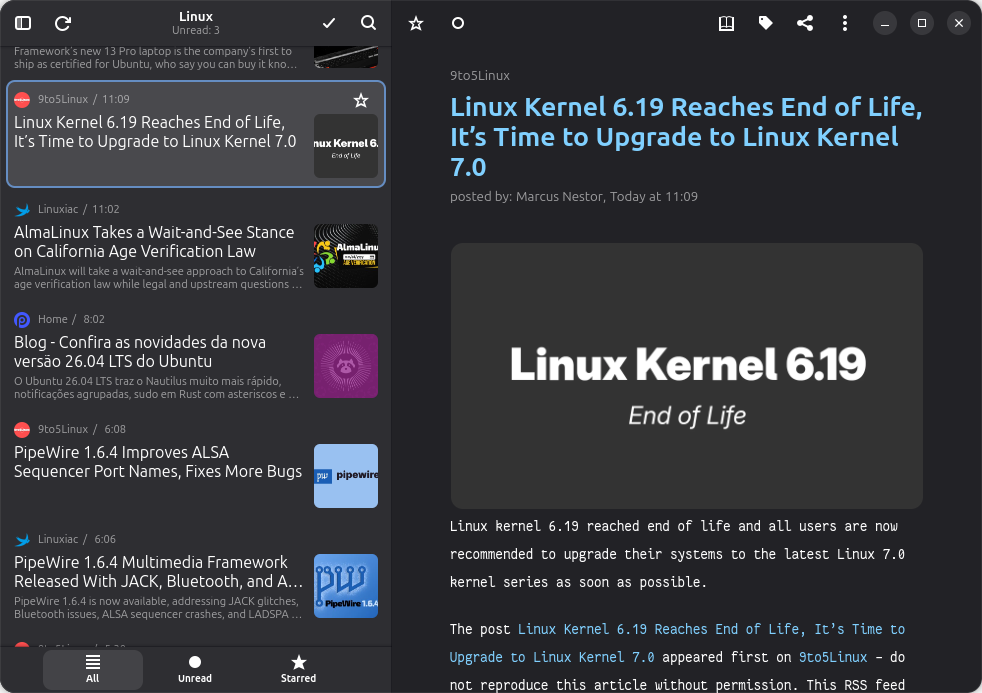Open AlmaLinux Wait-and-See Stance article
The height and width of the screenshot is (693, 982).
pyautogui.click(x=154, y=242)
